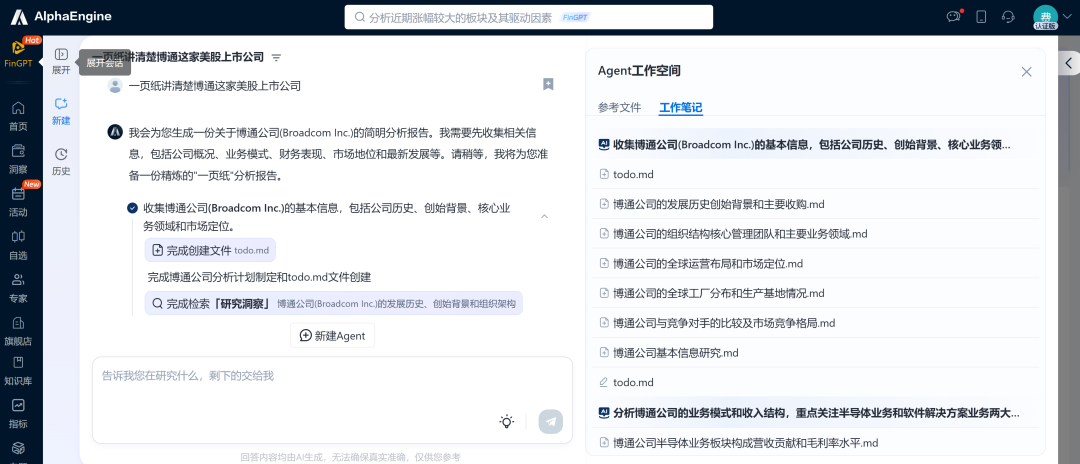The width and height of the screenshot is (1080, 464).
Task: Click the top search input field
Action: point(528,17)
